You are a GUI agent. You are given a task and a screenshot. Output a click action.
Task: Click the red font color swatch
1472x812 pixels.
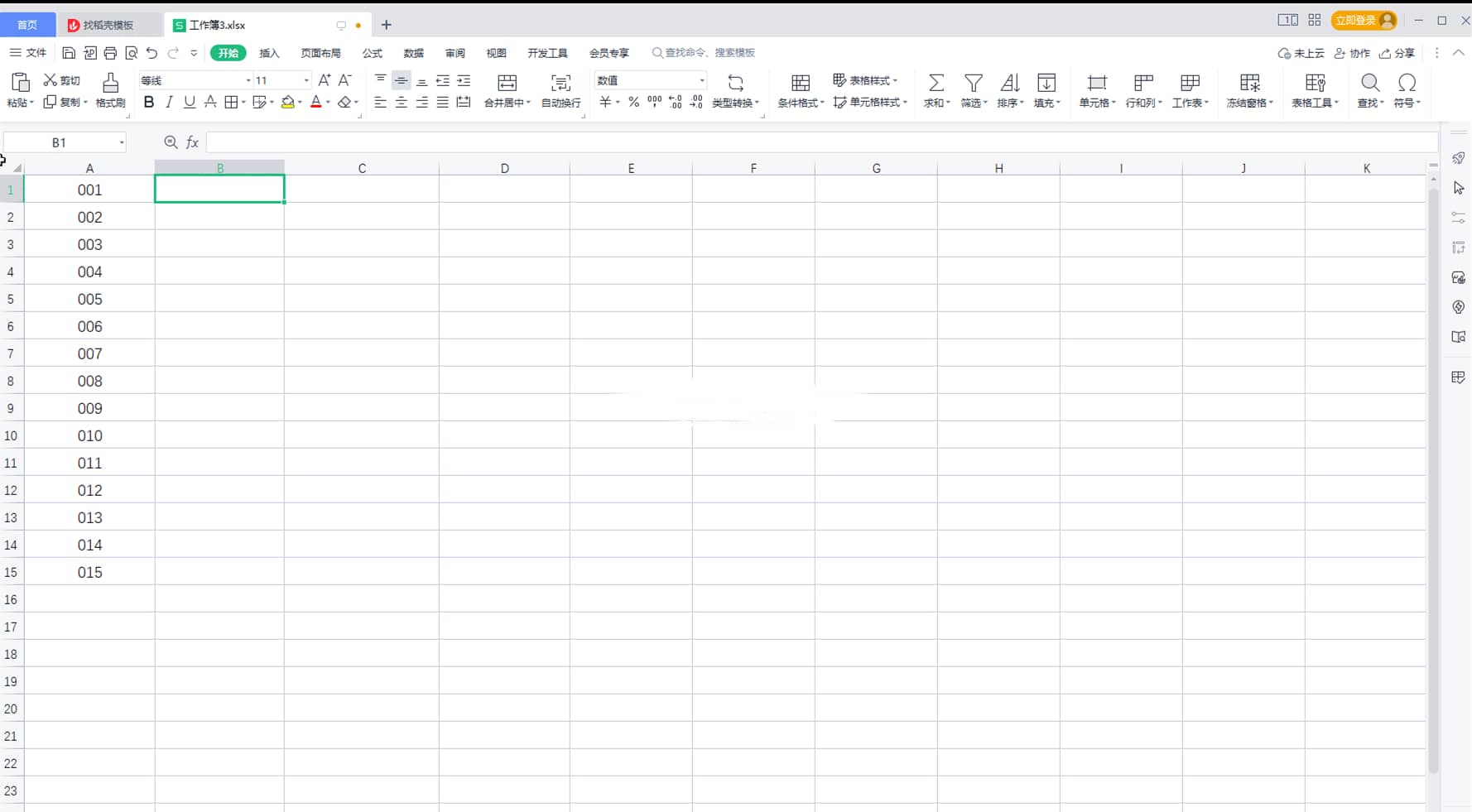point(315,102)
